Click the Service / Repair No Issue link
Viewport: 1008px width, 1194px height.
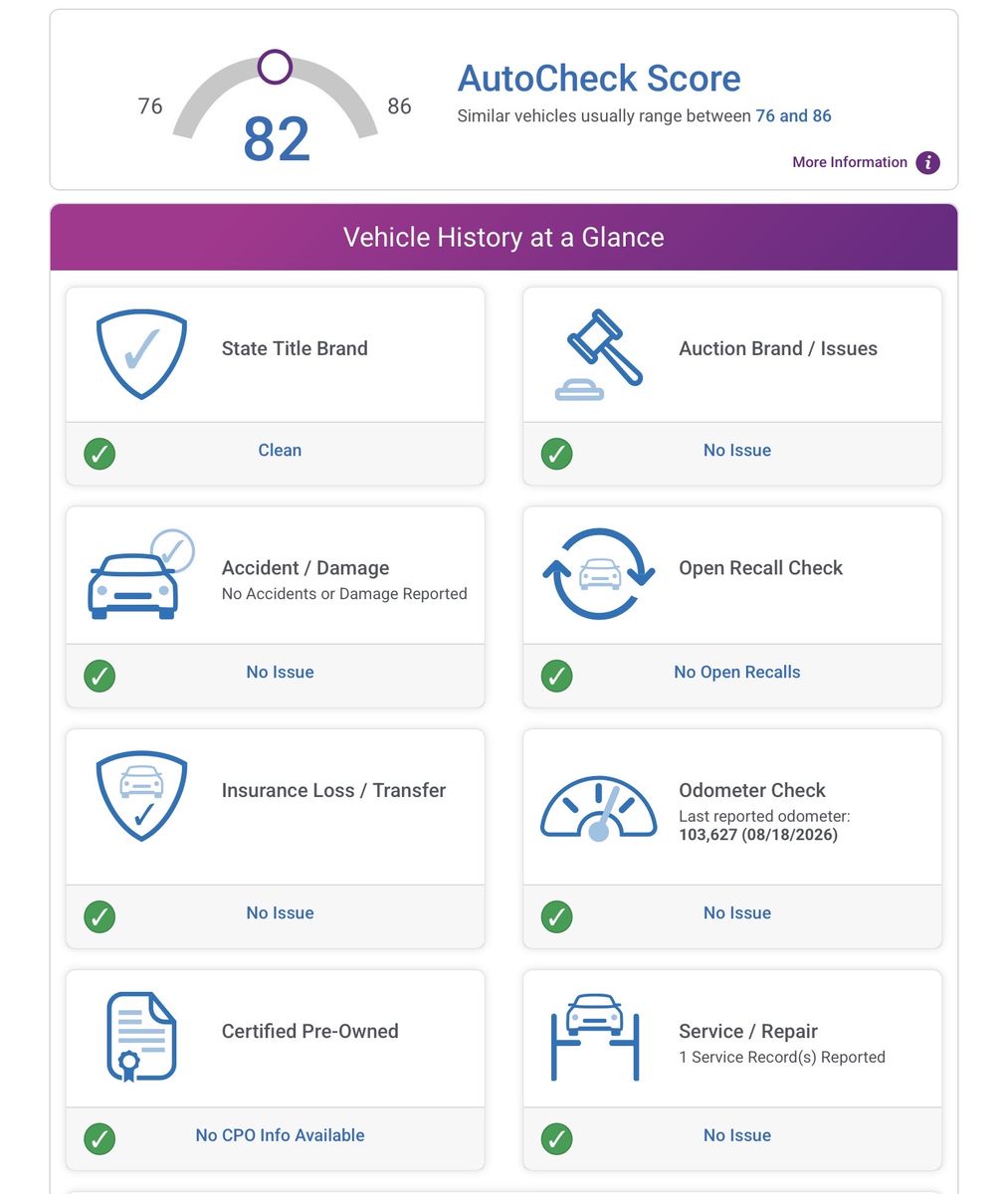click(737, 1135)
